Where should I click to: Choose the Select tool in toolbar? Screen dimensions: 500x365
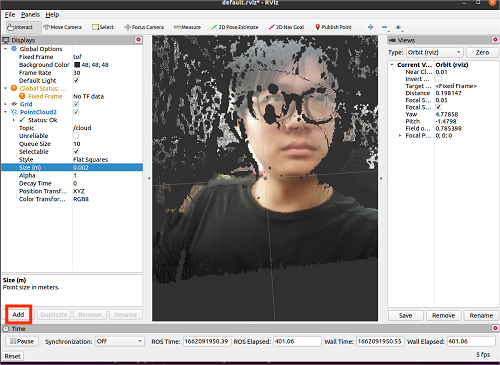[103, 27]
